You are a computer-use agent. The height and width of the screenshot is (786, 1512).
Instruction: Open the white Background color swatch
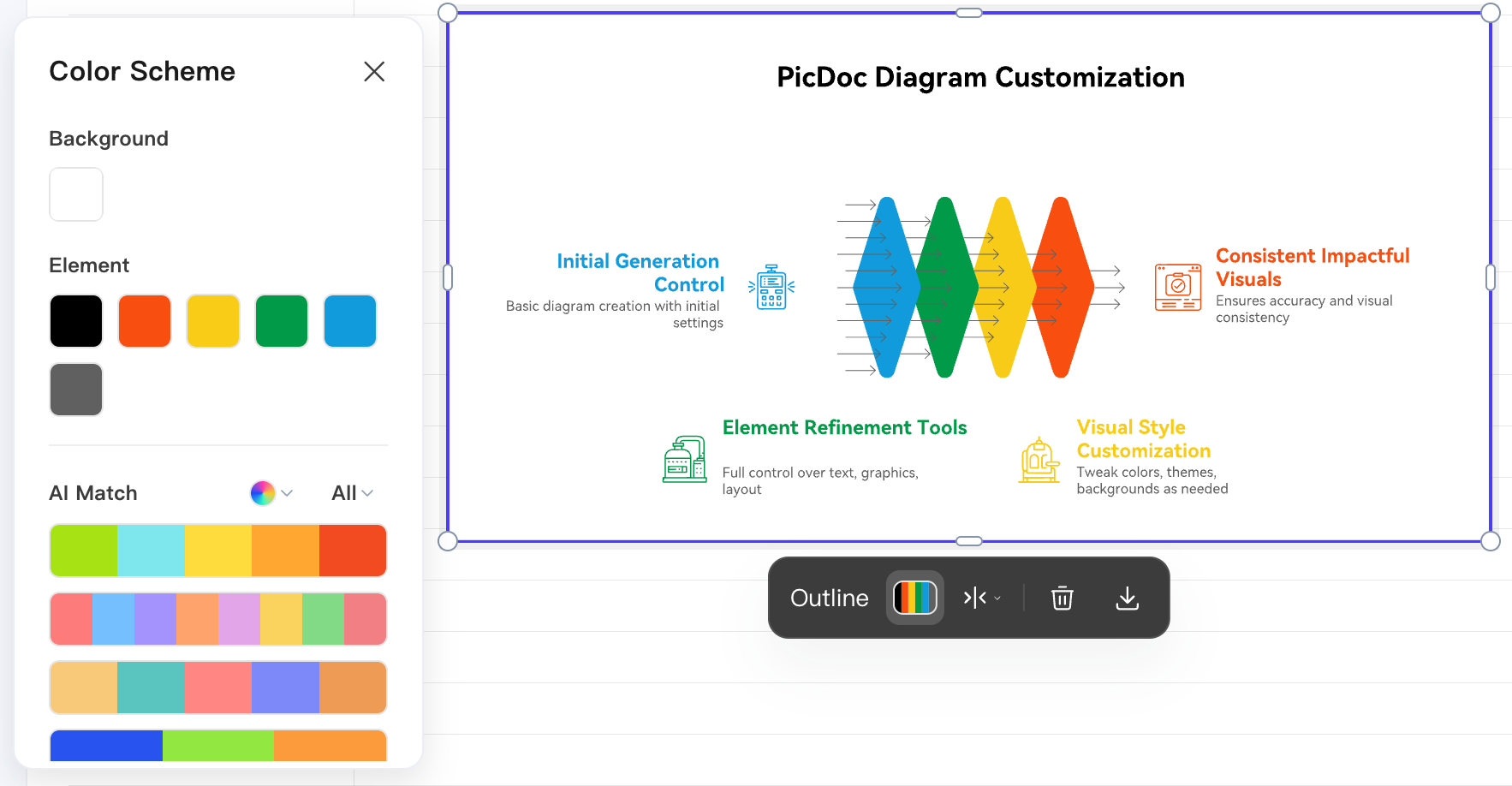76,194
